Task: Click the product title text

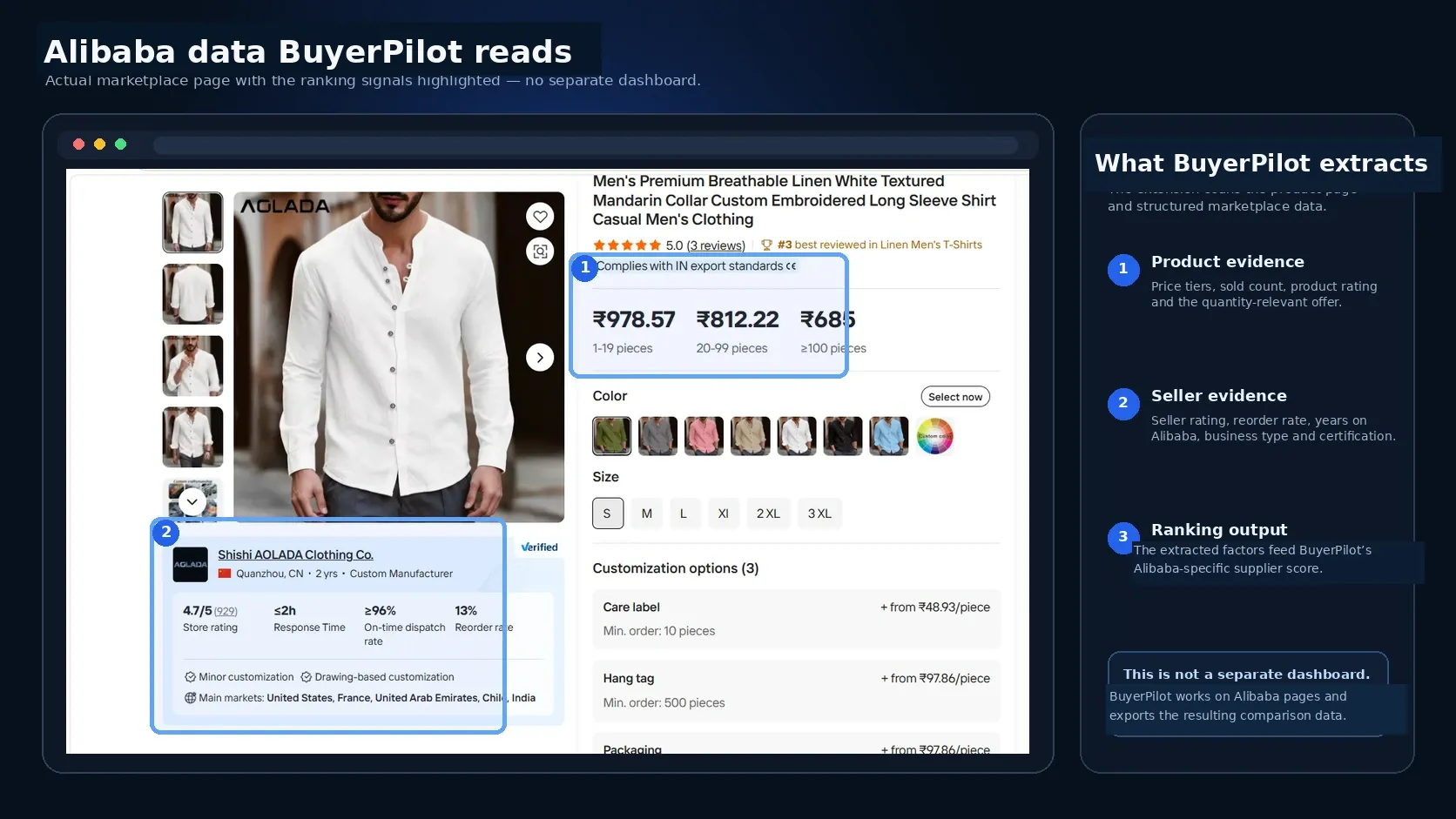Action: [x=794, y=200]
